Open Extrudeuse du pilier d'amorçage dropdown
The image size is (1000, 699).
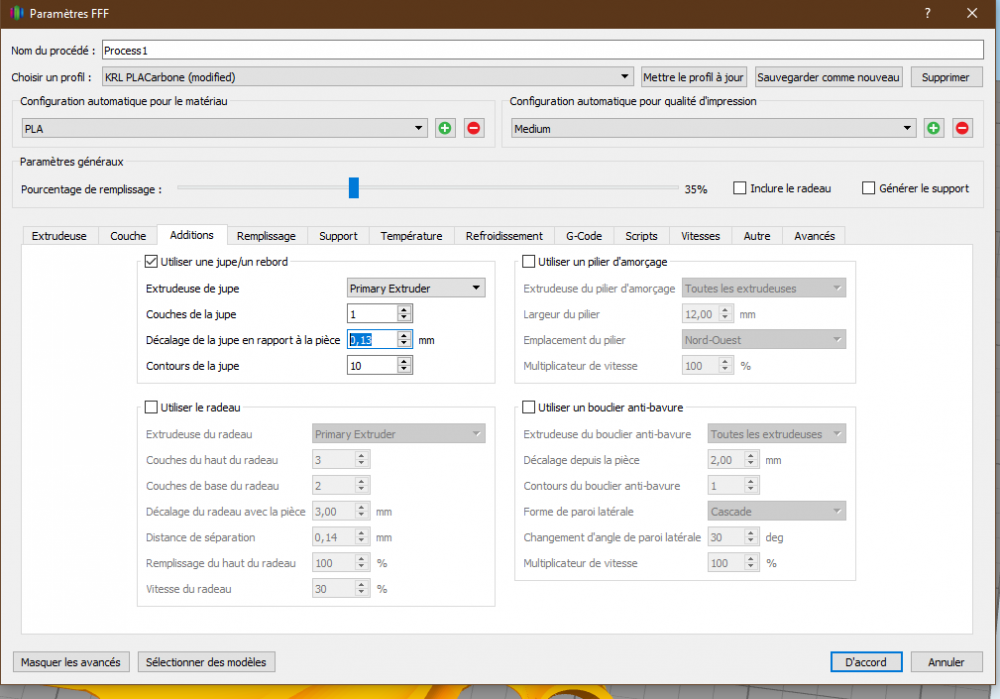pos(764,288)
